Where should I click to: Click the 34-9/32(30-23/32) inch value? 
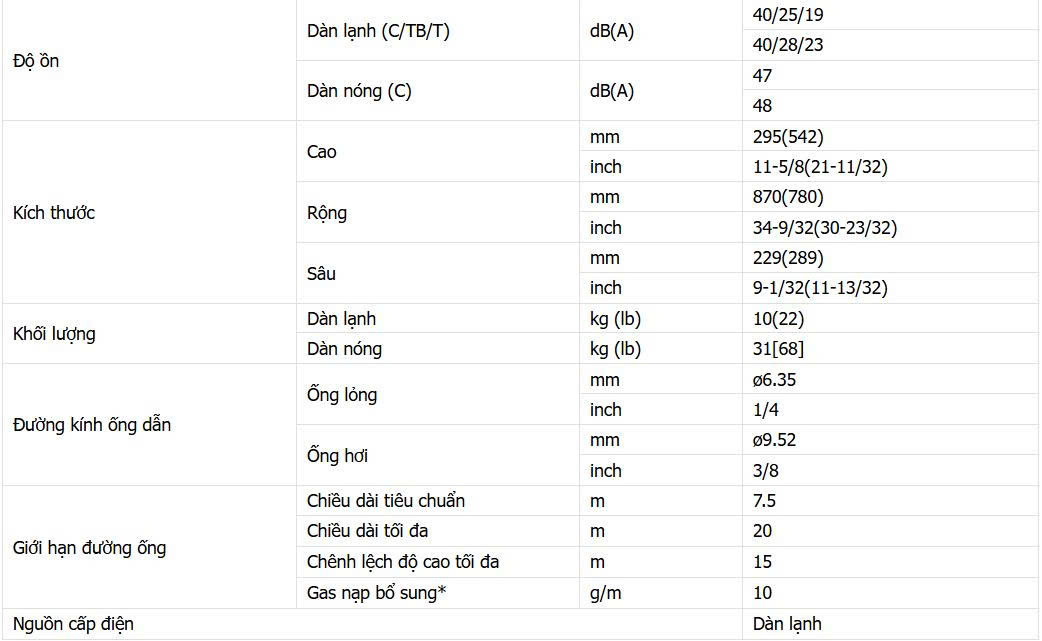coord(824,228)
